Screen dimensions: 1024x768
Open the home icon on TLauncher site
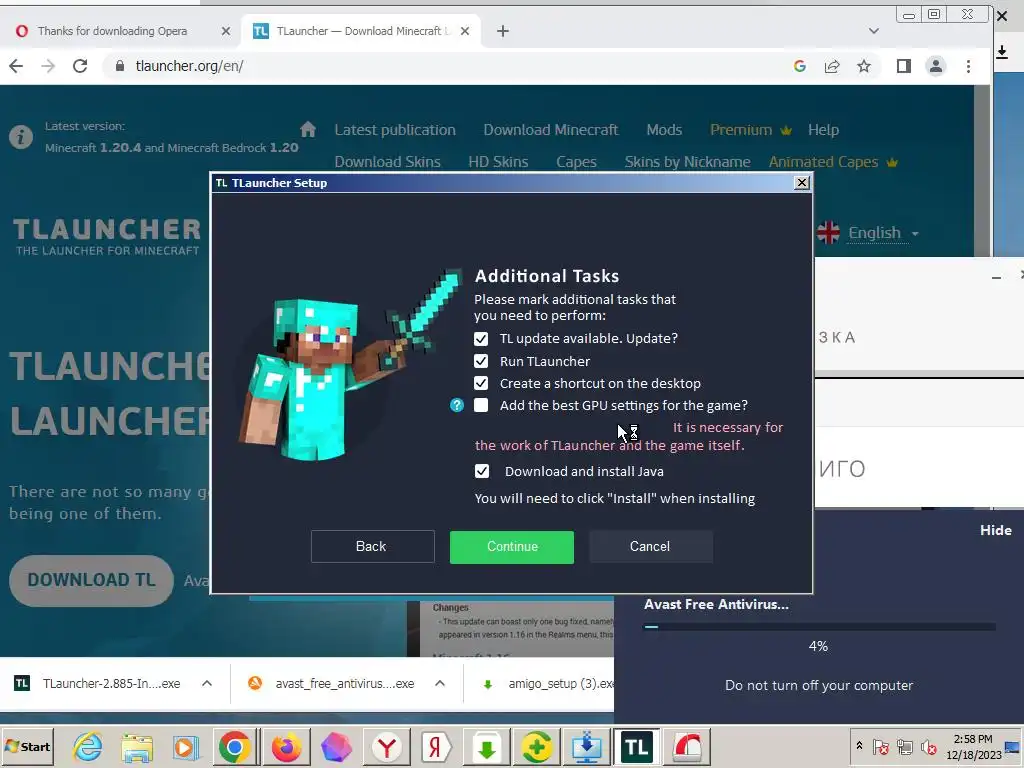click(308, 129)
